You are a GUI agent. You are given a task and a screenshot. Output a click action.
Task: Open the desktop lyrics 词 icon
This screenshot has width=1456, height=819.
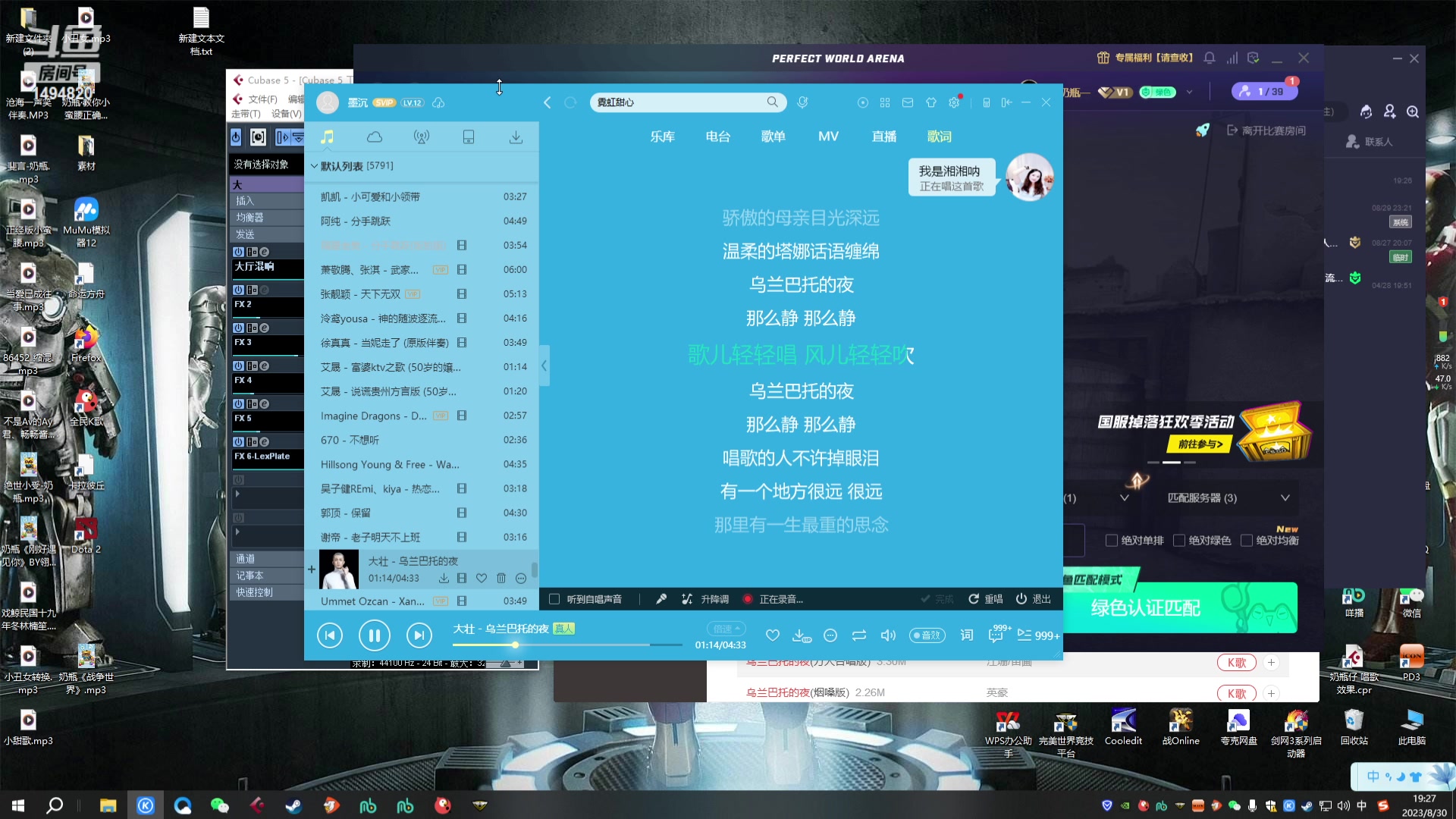point(967,635)
